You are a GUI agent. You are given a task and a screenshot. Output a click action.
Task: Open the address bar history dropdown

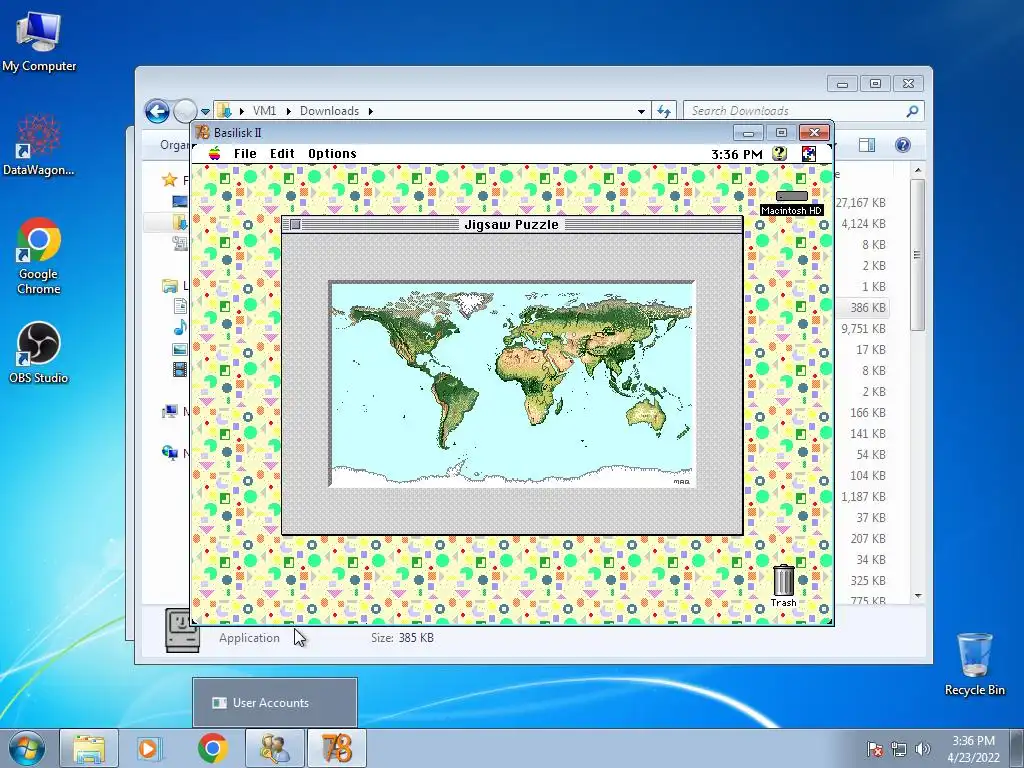coord(641,112)
